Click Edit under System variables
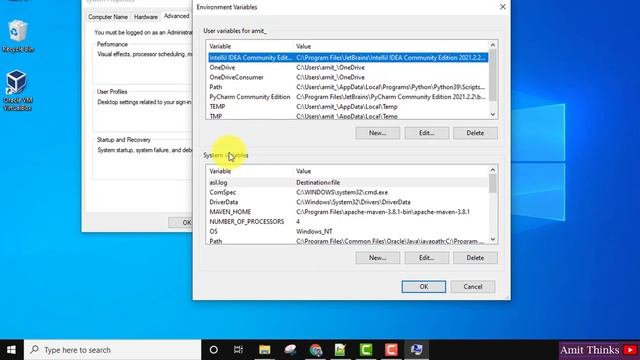The height and width of the screenshot is (360, 640). coord(427,258)
